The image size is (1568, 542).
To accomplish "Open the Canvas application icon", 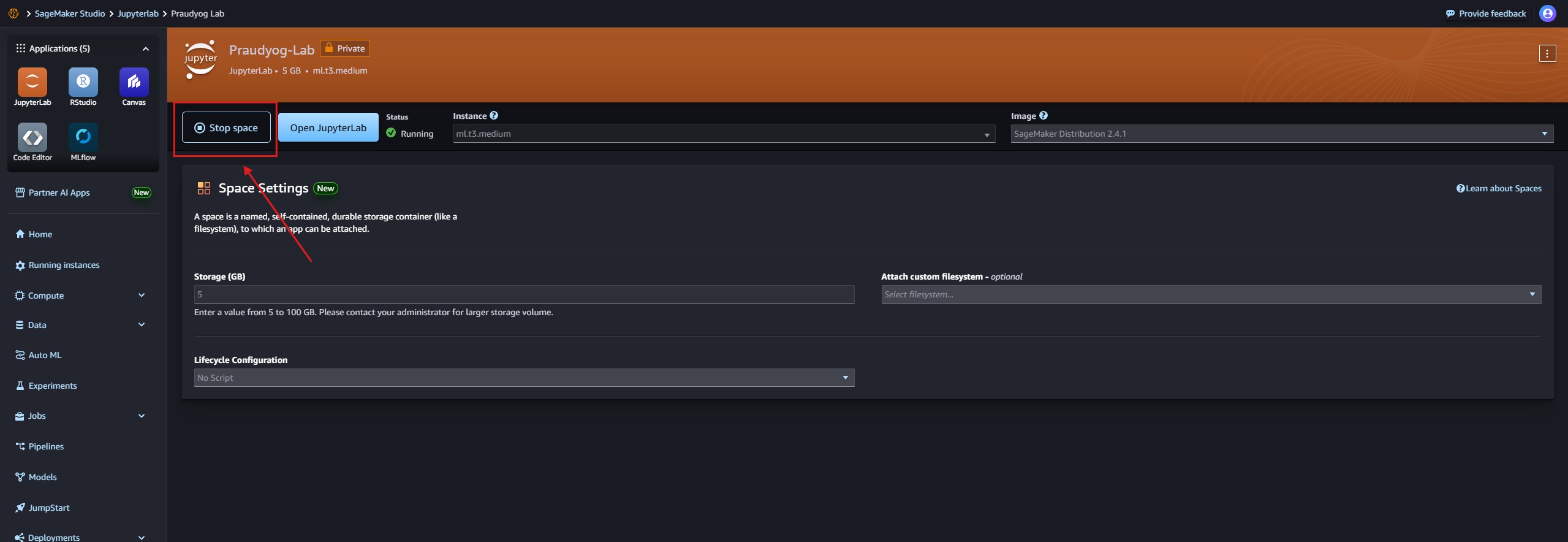I will [x=134, y=83].
